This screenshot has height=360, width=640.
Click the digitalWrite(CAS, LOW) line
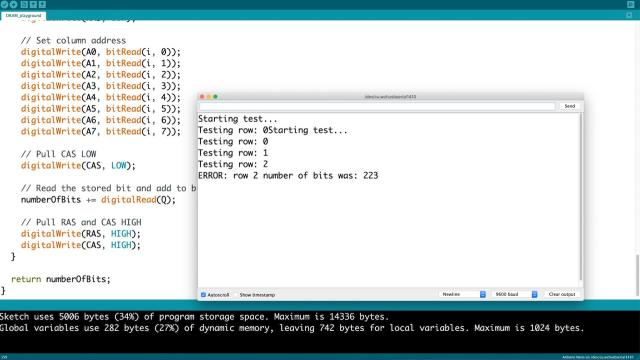point(78,165)
